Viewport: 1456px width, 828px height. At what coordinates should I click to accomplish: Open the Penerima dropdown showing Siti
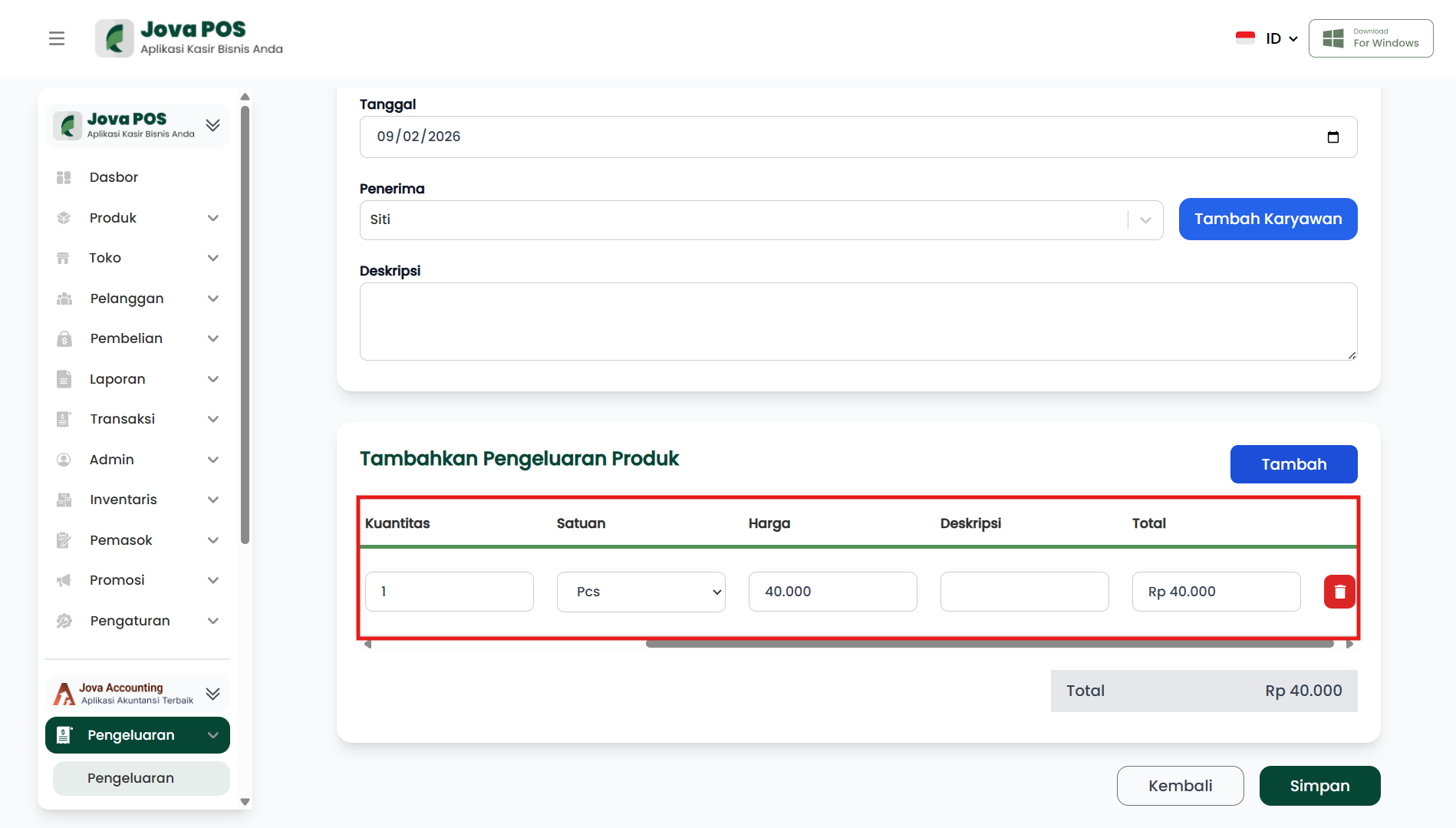[x=760, y=220]
